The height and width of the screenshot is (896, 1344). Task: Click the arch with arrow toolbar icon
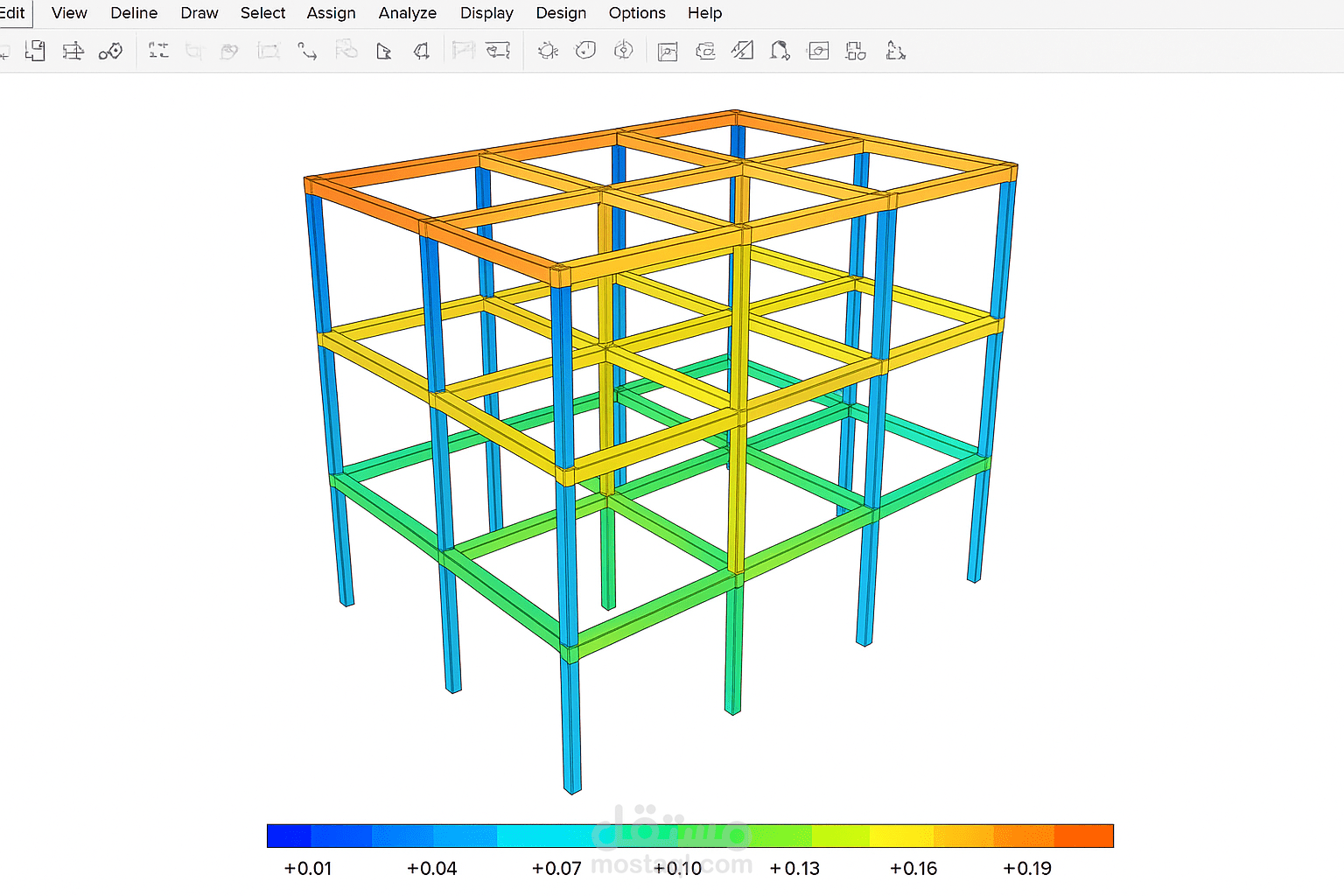point(780,51)
